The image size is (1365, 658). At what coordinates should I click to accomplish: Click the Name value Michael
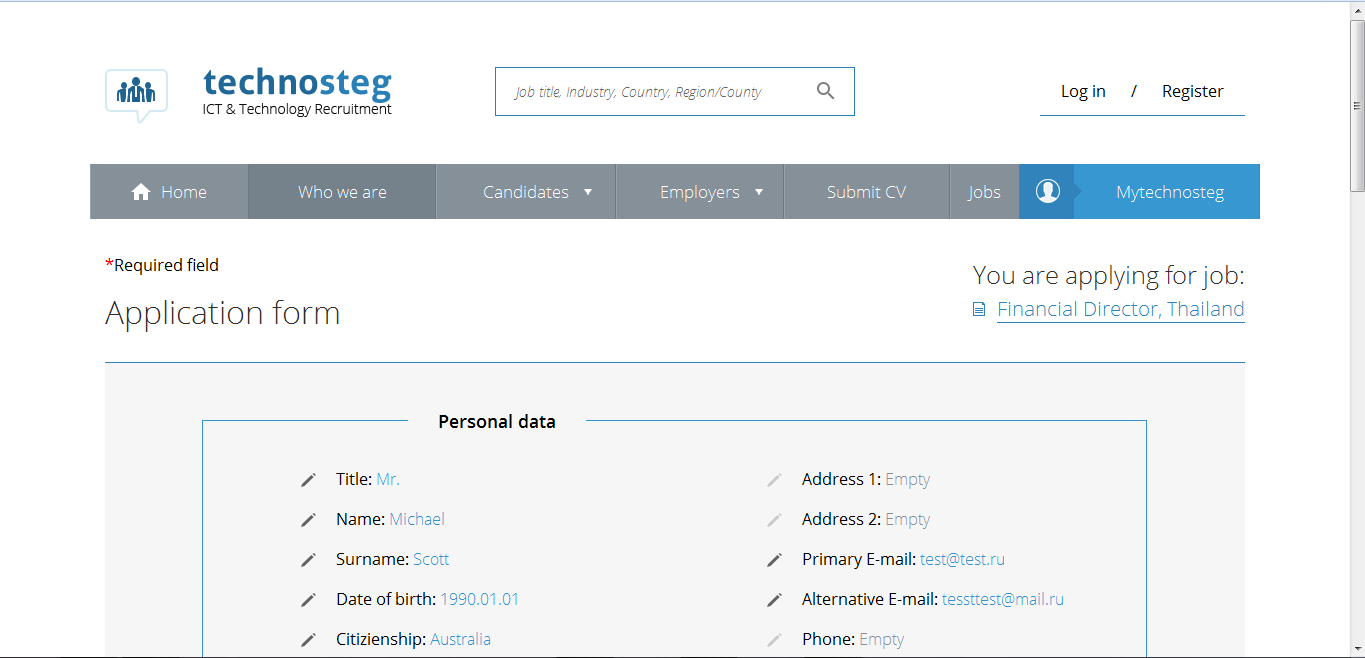tap(417, 520)
